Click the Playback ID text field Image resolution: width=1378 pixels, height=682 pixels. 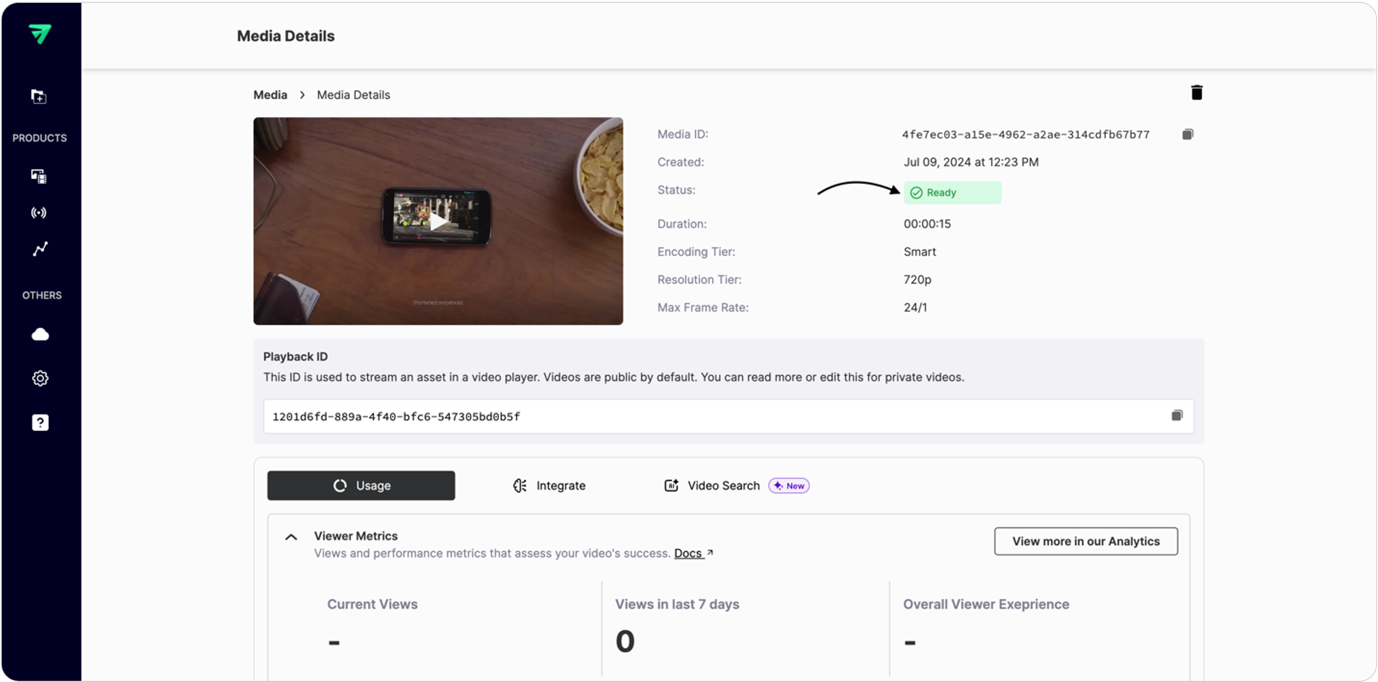point(728,416)
